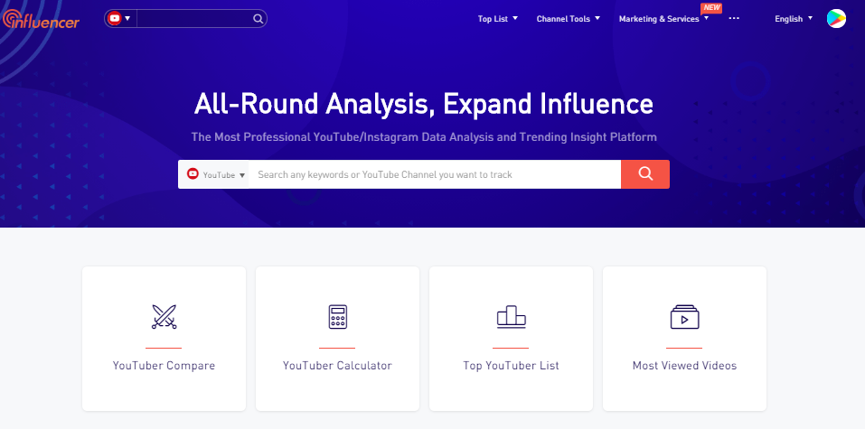Click the video player icon for Most Viewed Videos
The image size is (865, 429).
click(x=685, y=317)
